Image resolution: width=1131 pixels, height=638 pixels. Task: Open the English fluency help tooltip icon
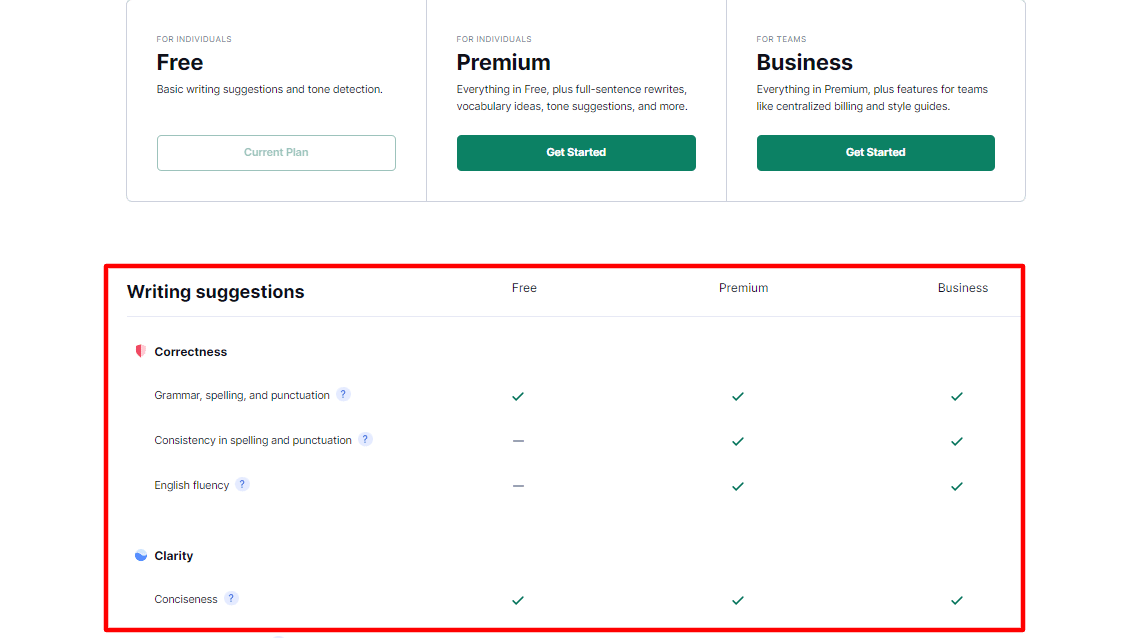[242, 484]
